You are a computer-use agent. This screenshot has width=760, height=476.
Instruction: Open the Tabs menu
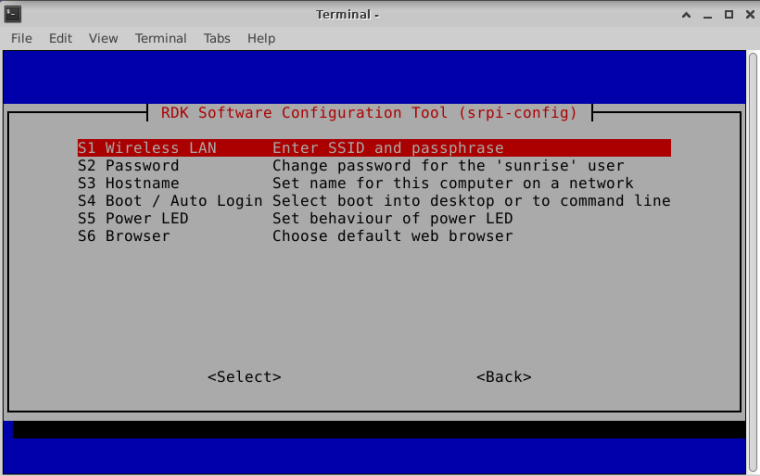[217, 38]
